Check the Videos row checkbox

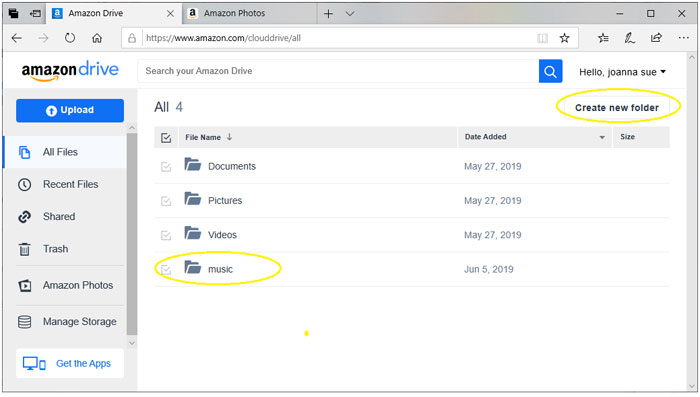click(166, 235)
